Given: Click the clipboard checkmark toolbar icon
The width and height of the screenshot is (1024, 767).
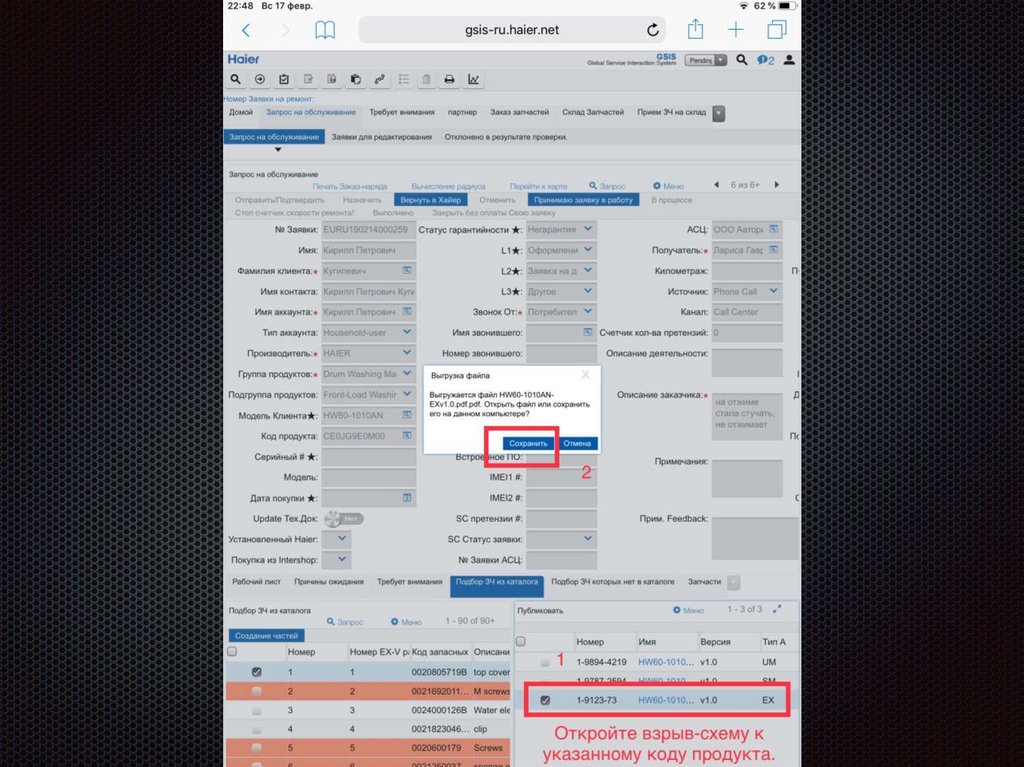Looking at the screenshot, I should [283, 79].
